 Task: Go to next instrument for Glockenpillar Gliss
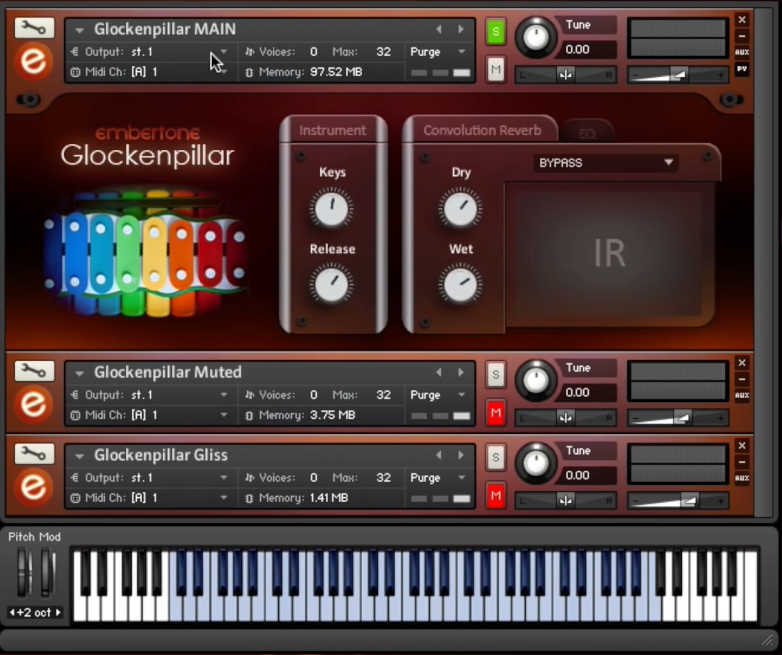pos(461,455)
